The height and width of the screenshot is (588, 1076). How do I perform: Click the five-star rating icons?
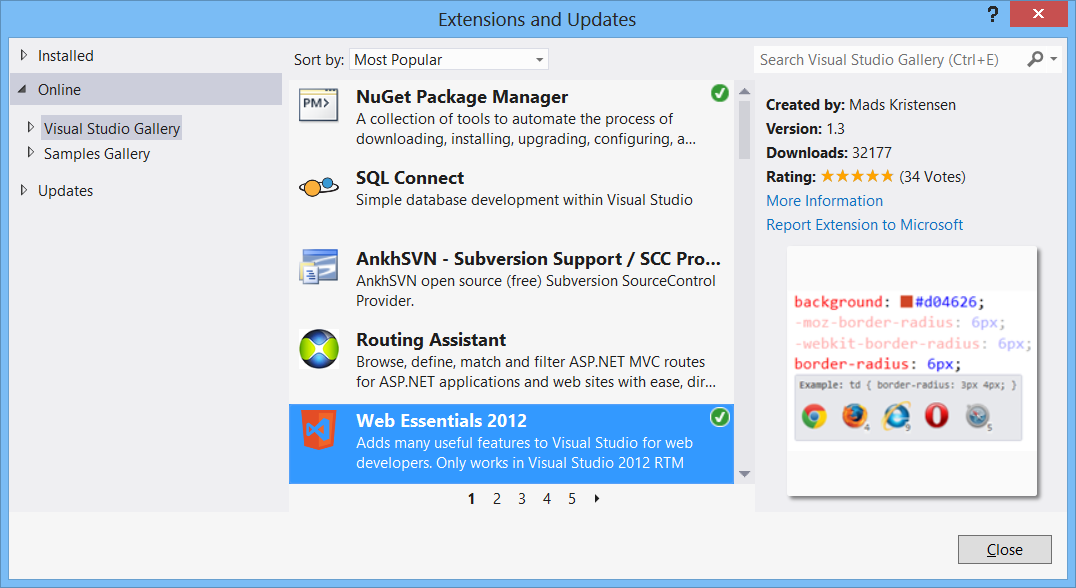(858, 176)
